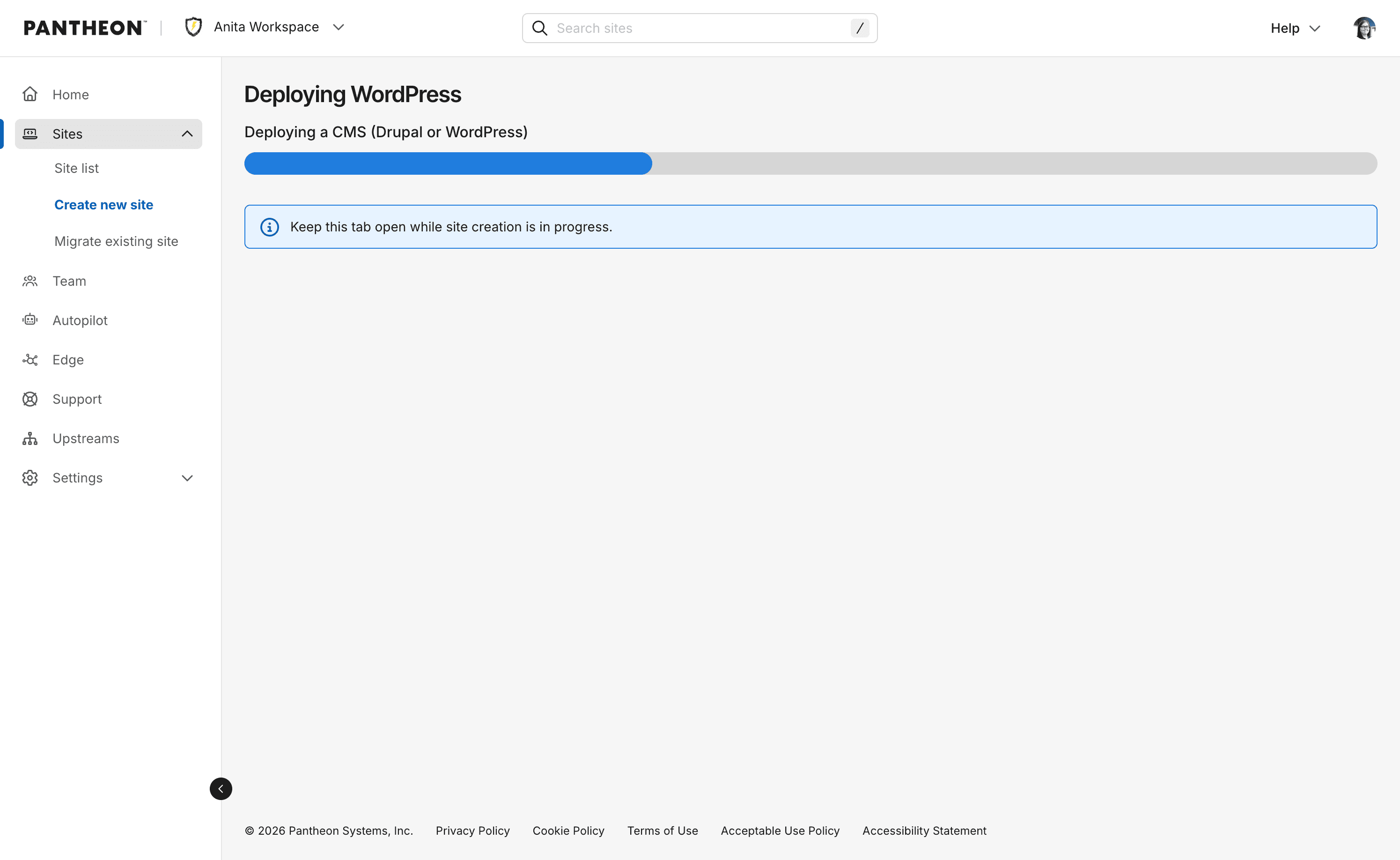Click the deployment progress bar
Image resolution: width=1400 pixels, height=860 pixels.
[811, 163]
